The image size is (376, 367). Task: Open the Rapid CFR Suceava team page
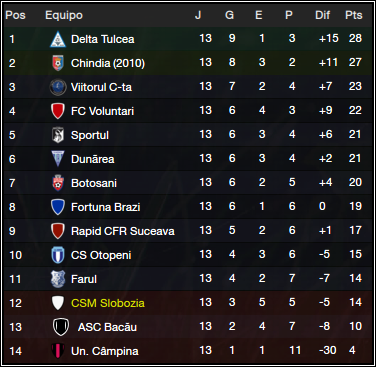coord(123,231)
